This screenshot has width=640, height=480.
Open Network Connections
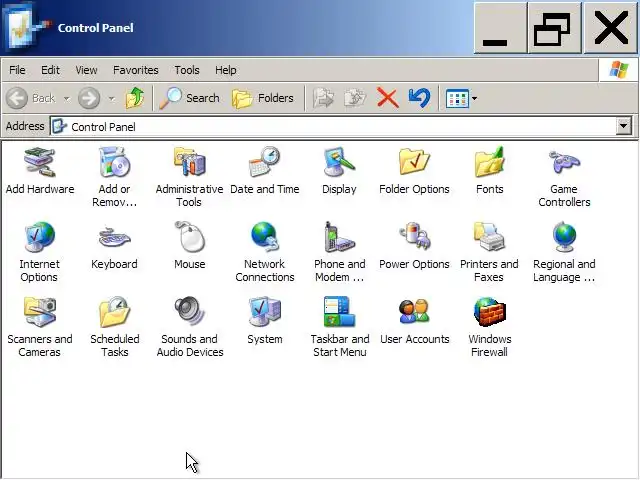[x=264, y=252]
